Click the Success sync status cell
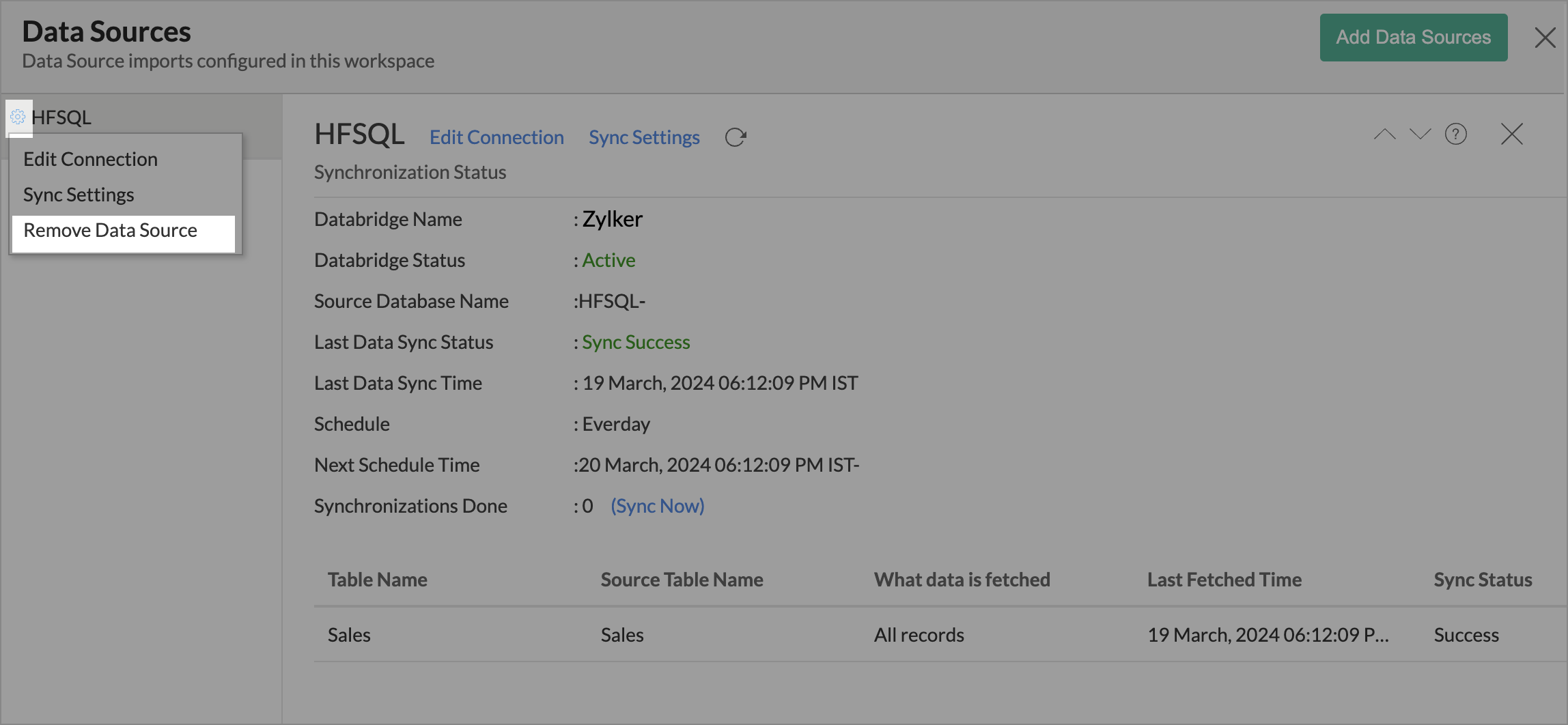Screen dimensions: 1568x725 1466,635
